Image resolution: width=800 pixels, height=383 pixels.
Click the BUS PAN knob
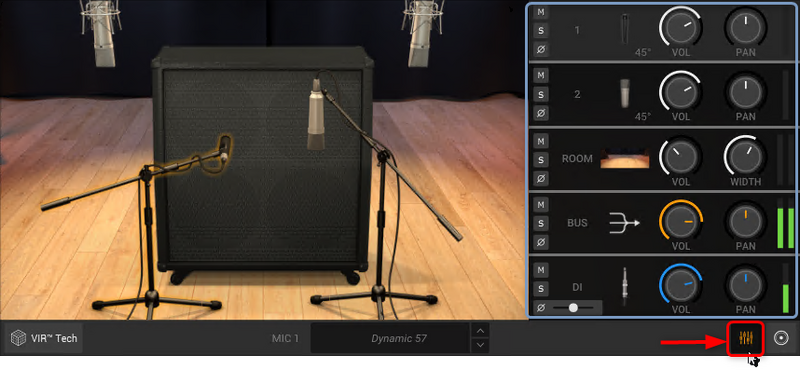(745, 221)
